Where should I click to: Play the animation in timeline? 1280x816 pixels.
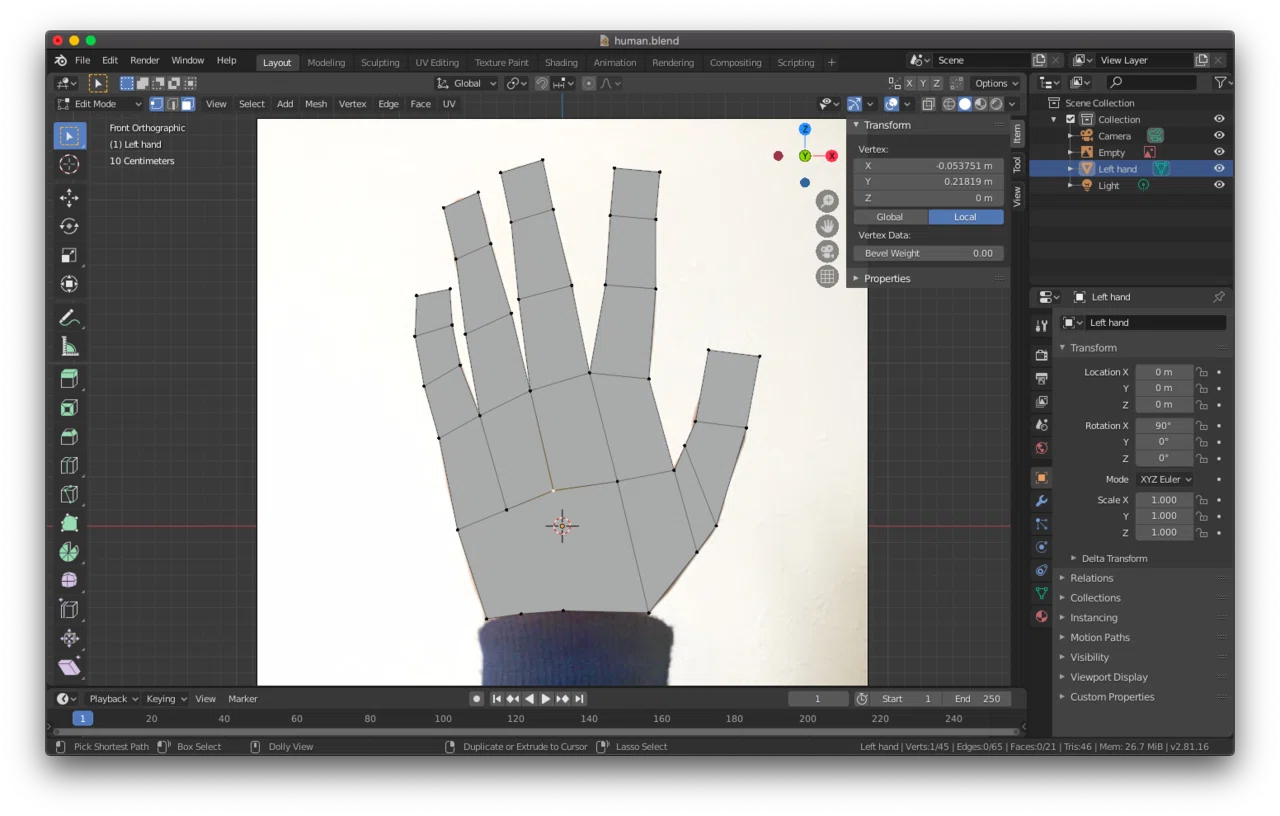coord(546,699)
